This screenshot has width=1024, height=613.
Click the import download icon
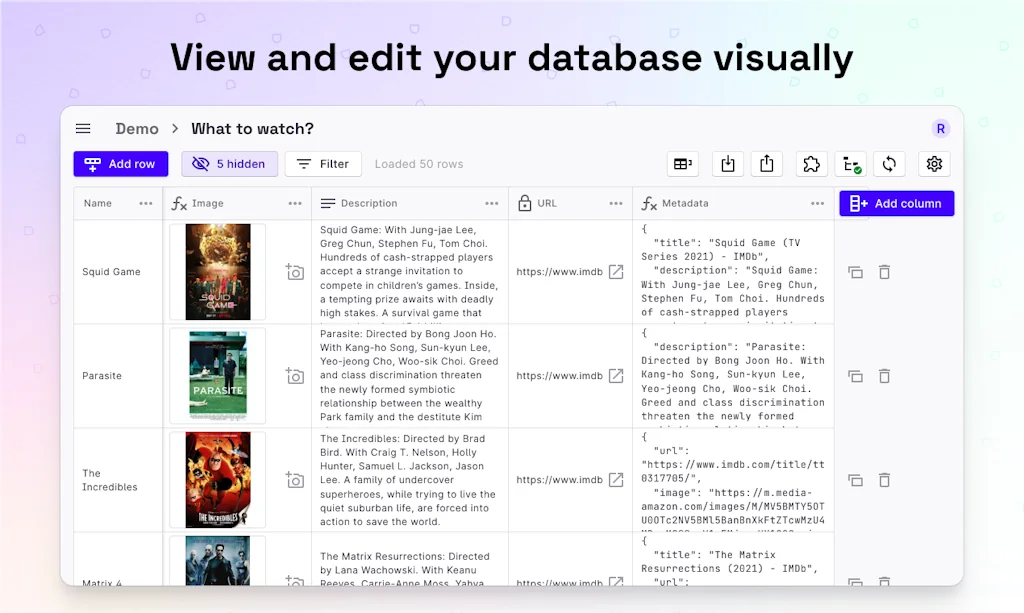(728, 164)
